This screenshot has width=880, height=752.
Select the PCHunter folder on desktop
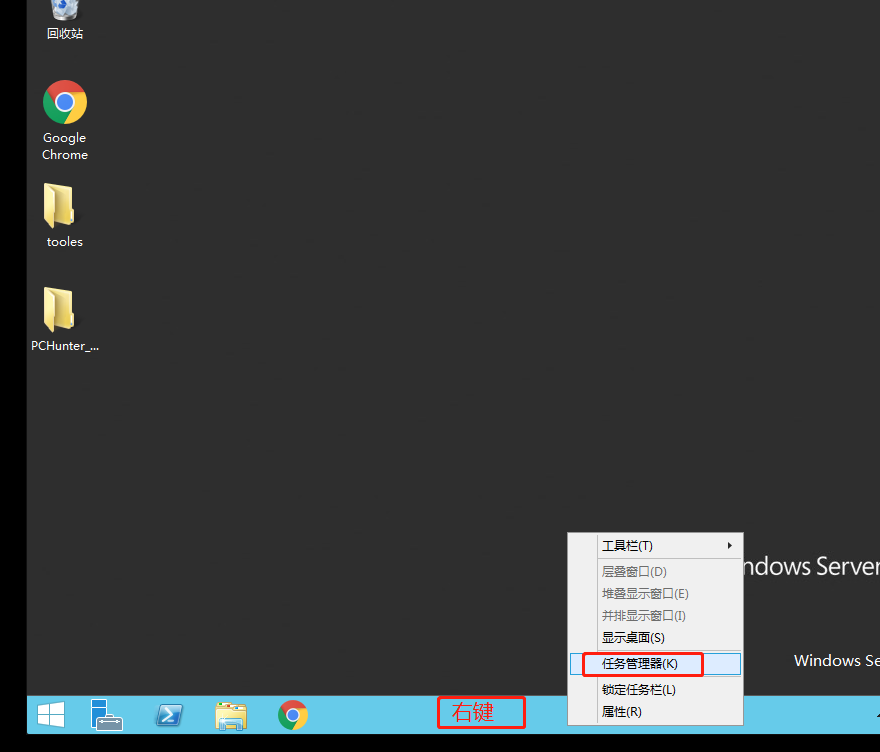tap(62, 311)
